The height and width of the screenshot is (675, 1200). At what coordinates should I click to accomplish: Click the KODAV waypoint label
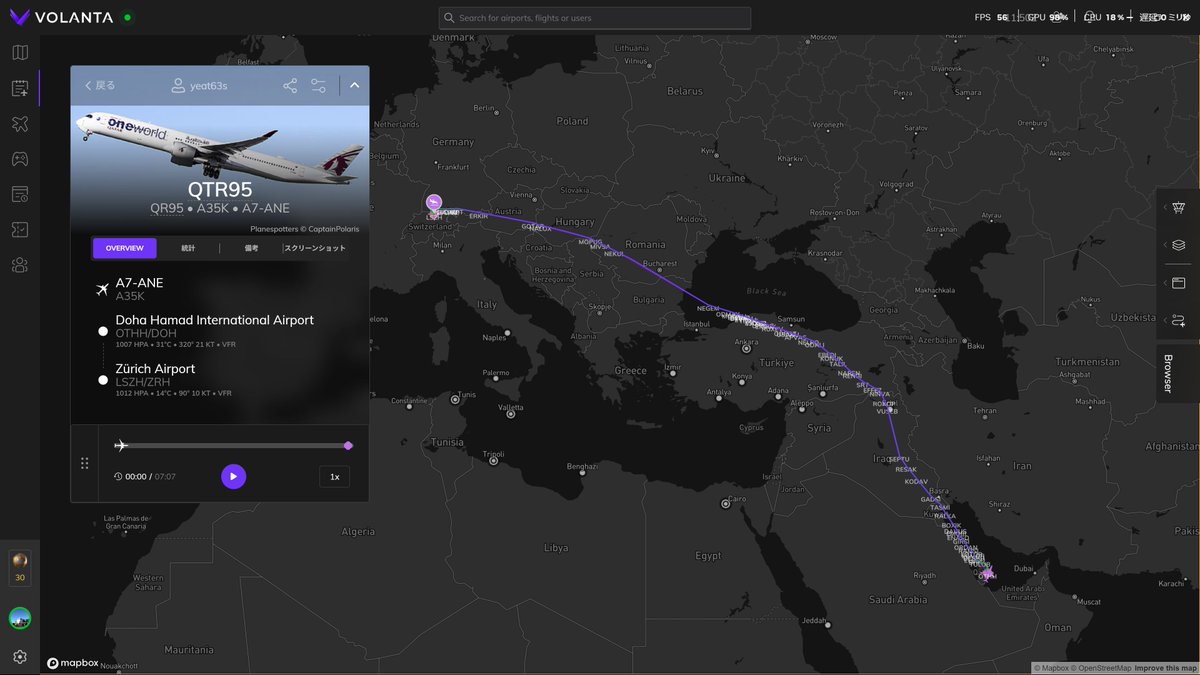[916, 482]
